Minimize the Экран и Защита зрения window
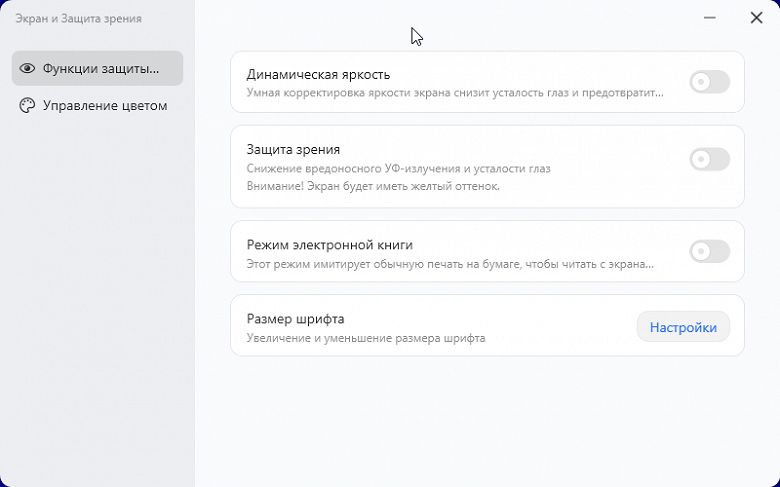Image resolution: width=780 pixels, height=487 pixels. click(709, 18)
